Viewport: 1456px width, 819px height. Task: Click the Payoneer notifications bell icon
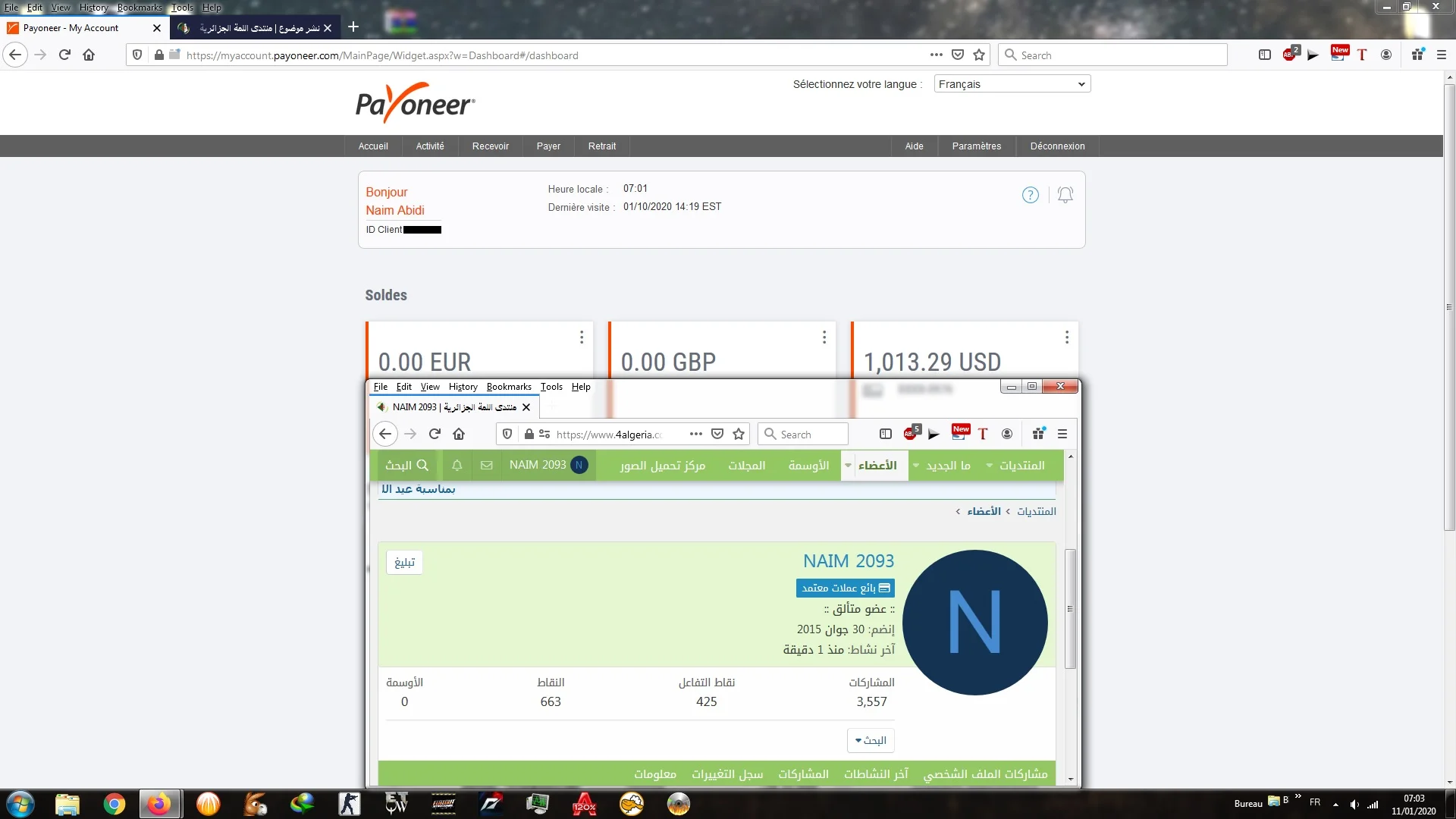pyautogui.click(x=1065, y=195)
